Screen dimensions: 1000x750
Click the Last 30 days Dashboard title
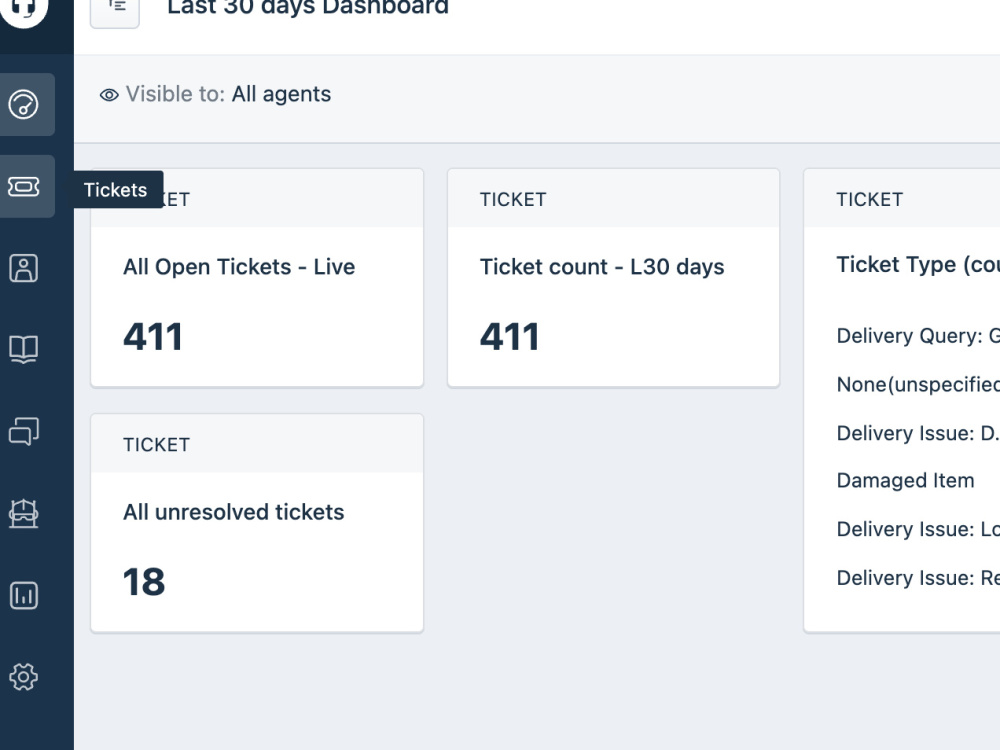coord(308,8)
